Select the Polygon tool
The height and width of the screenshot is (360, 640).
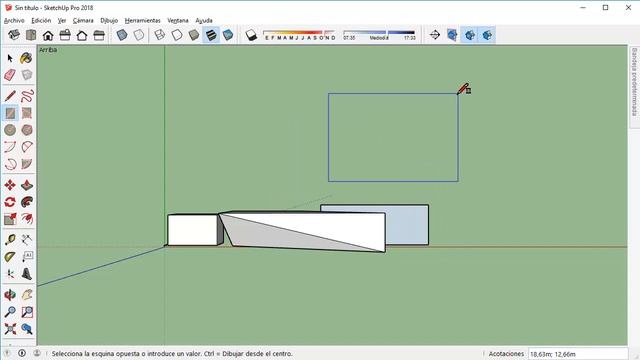tap(27, 130)
